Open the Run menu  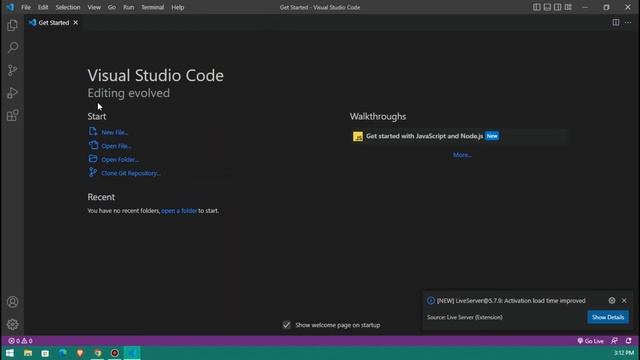[x=129, y=7]
